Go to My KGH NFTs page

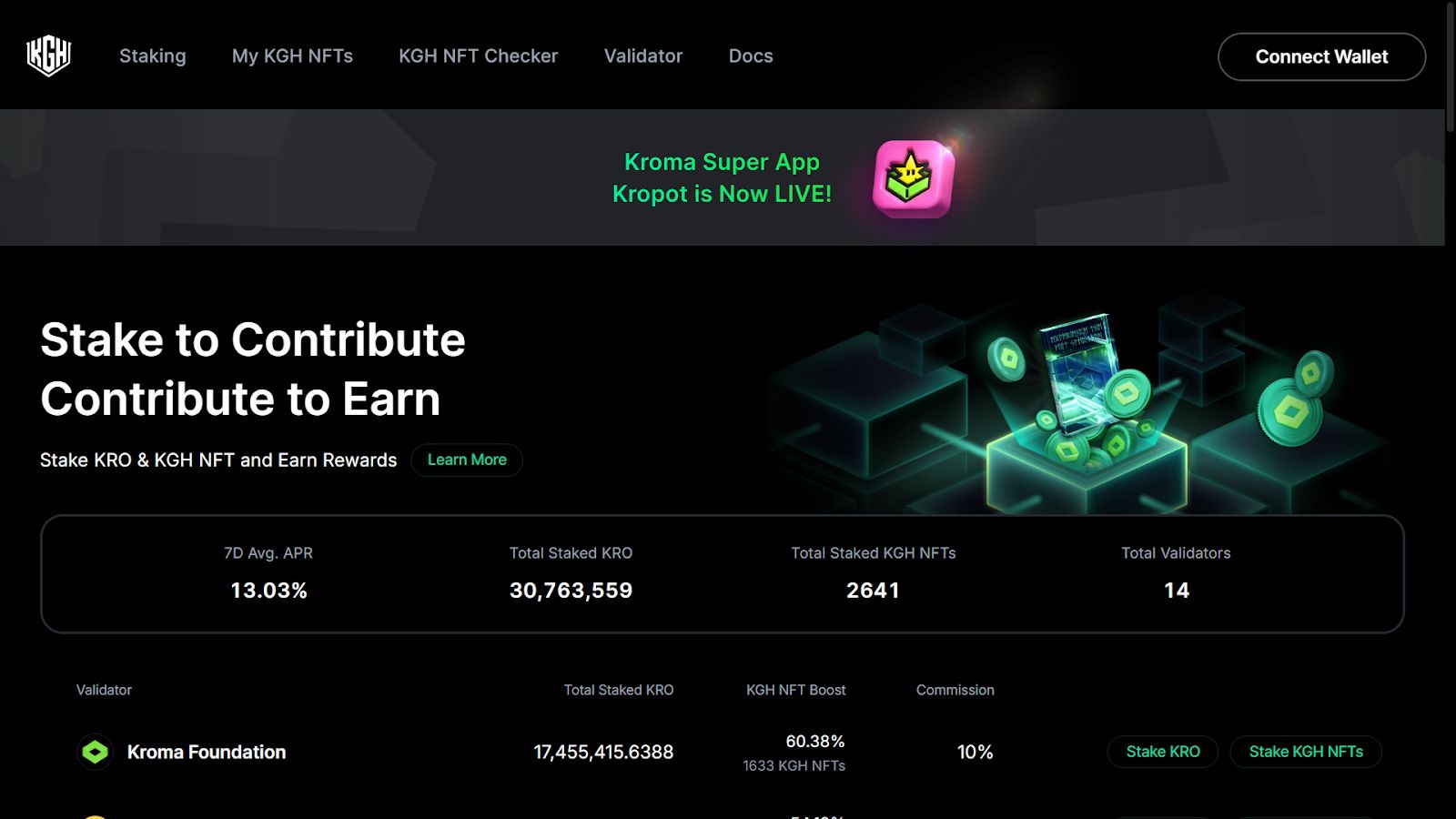point(292,56)
